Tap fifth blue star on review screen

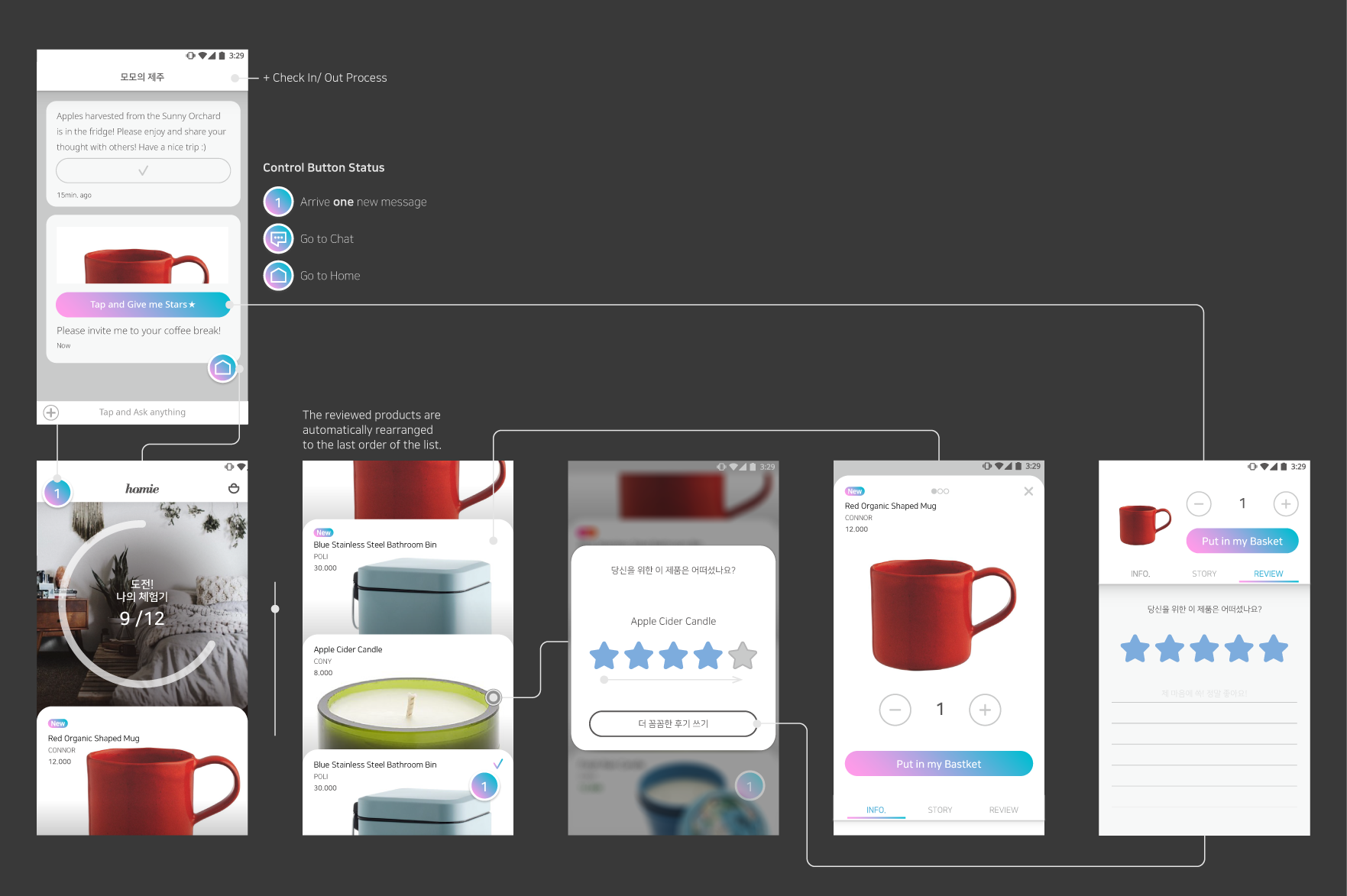1274,649
